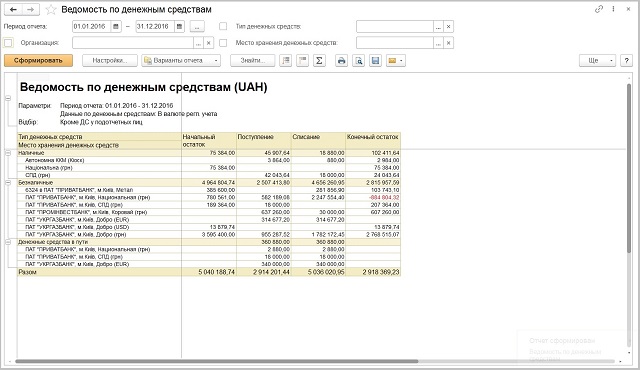Enable the Организация filter checkbox
The height and width of the screenshot is (370, 640).
coord(8,42)
